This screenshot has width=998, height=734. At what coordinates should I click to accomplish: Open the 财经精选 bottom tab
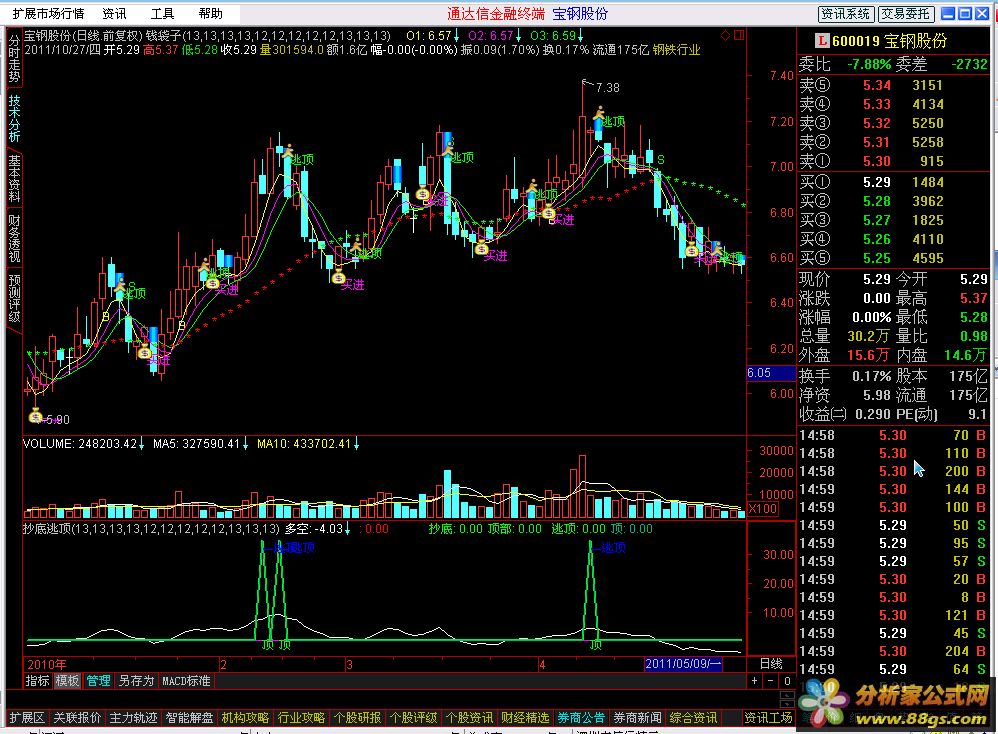tap(525, 717)
